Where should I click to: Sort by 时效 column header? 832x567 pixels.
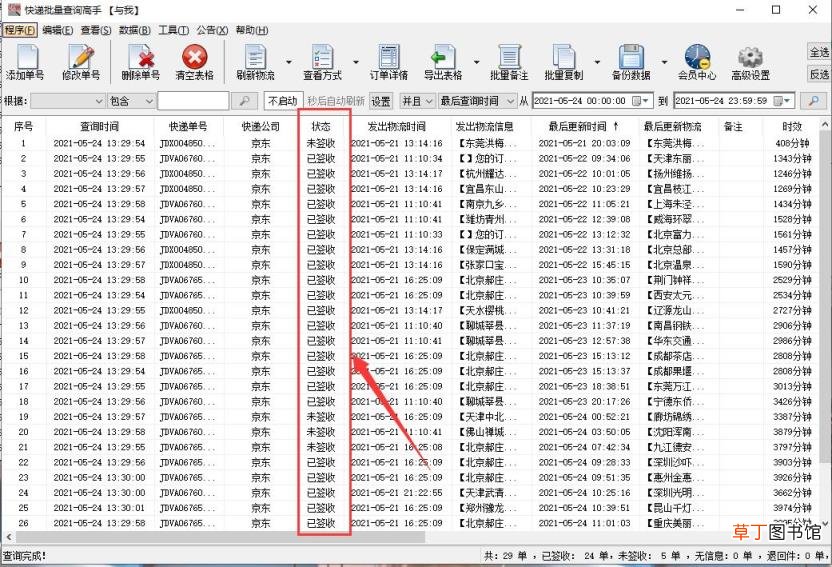[x=792, y=127]
